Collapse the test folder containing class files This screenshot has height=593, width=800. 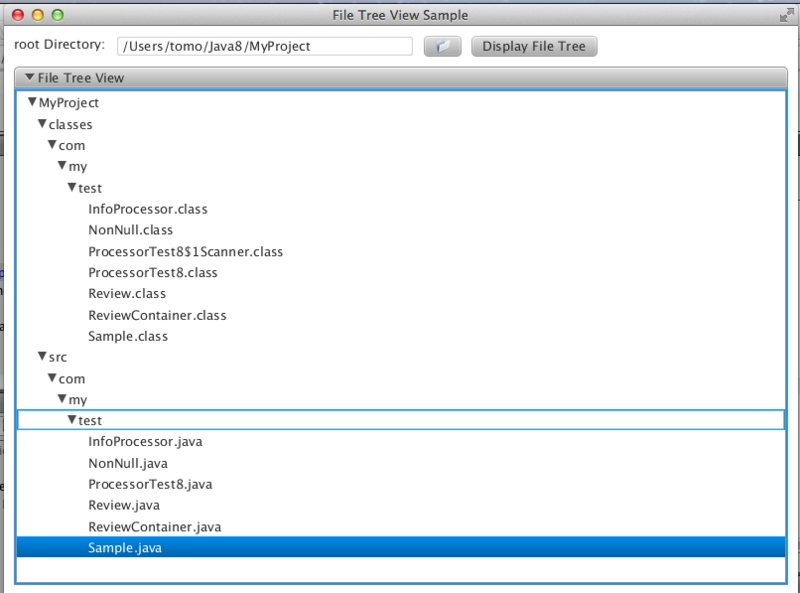tap(72, 187)
